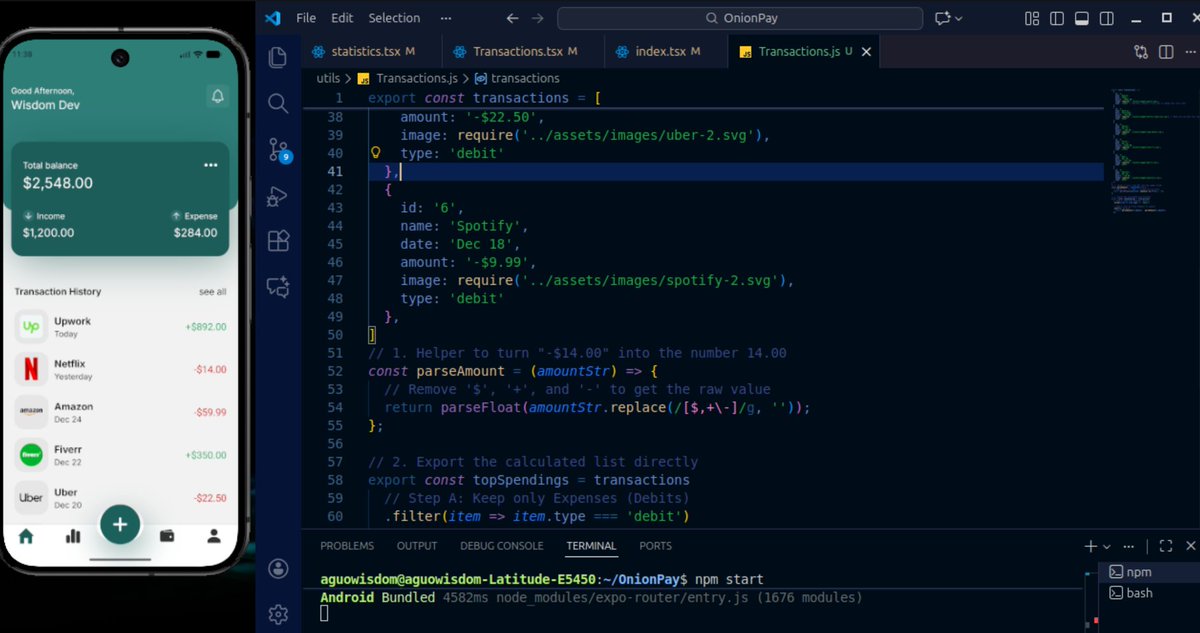Split the editor to the right

pos(1166,52)
